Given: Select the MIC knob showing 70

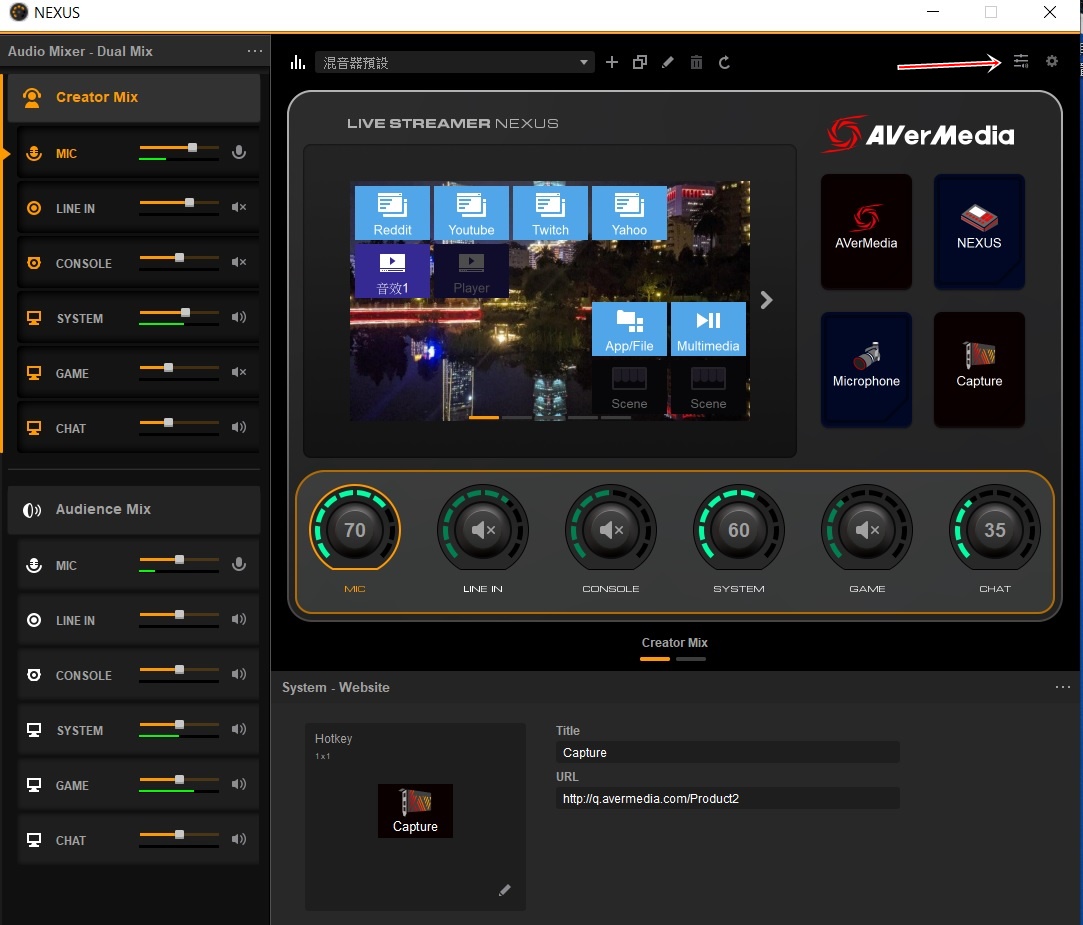Looking at the screenshot, I should (355, 530).
